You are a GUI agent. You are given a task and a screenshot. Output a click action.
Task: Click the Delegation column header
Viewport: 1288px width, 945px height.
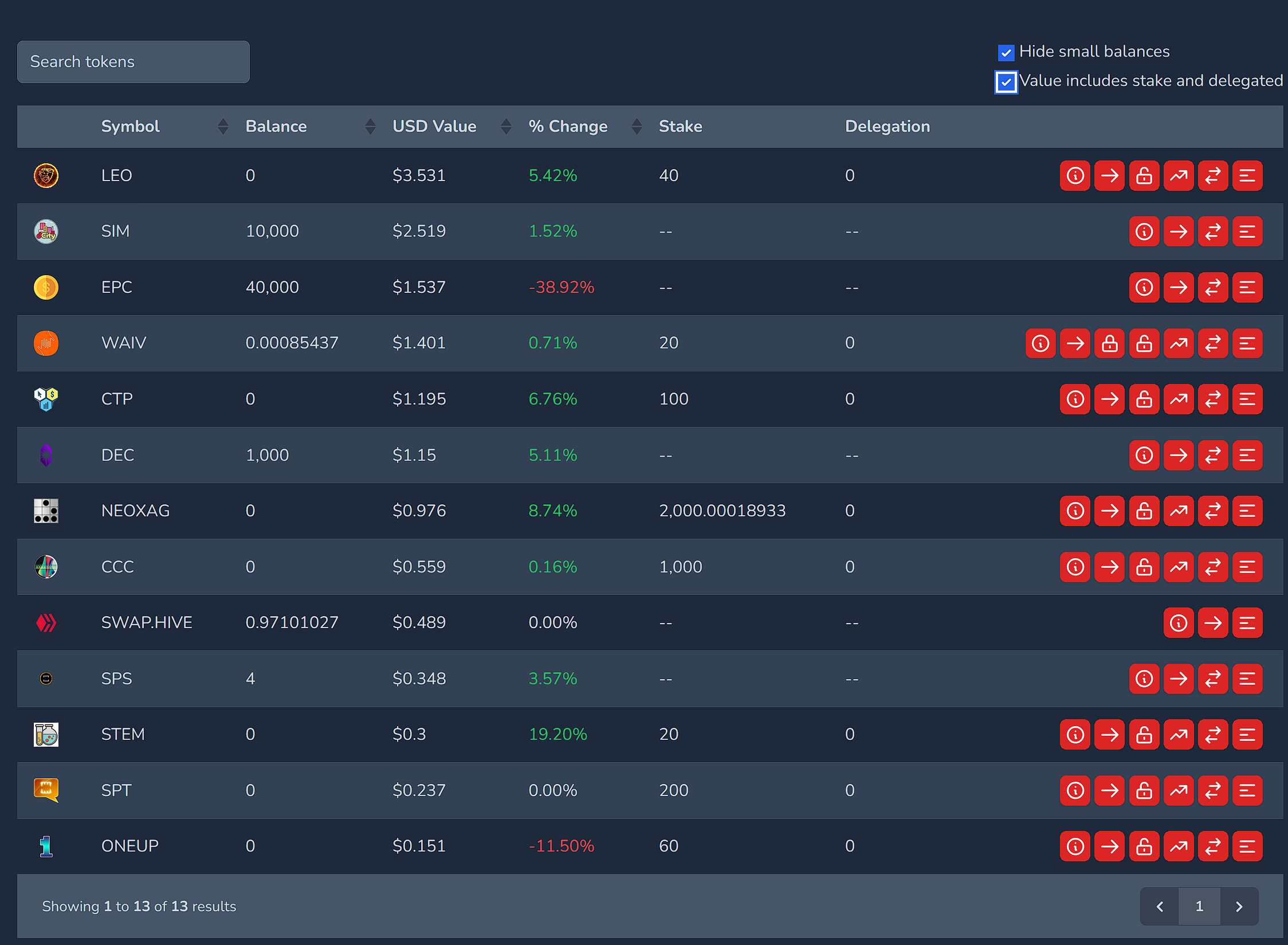[x=888, y=126]
